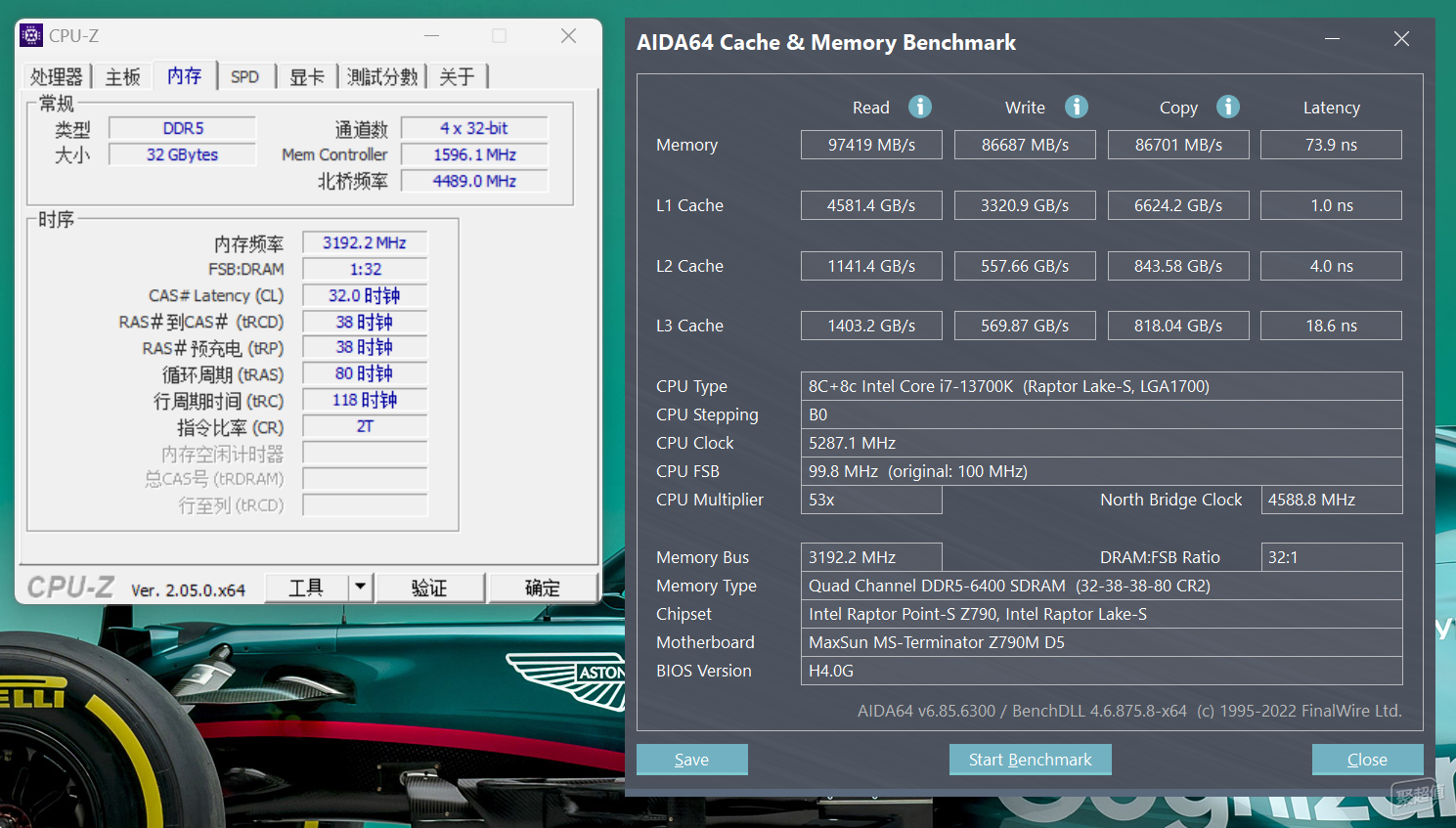Click L2 Cache Read value 1141.4 GB/s
The image size is (1456, 828).
click(x=871, y=266)
